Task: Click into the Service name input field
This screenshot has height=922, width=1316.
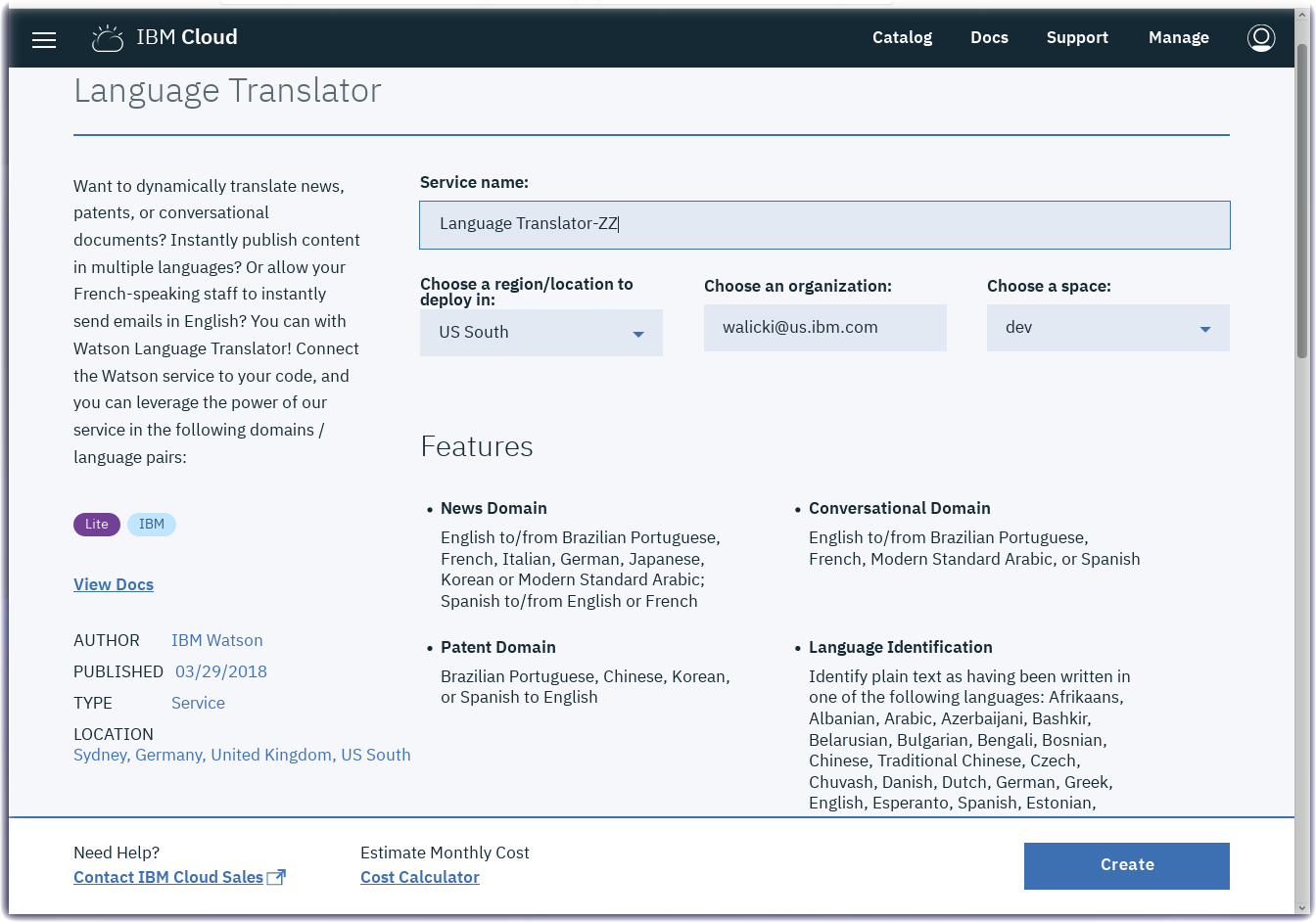Action: pos(824,225)
